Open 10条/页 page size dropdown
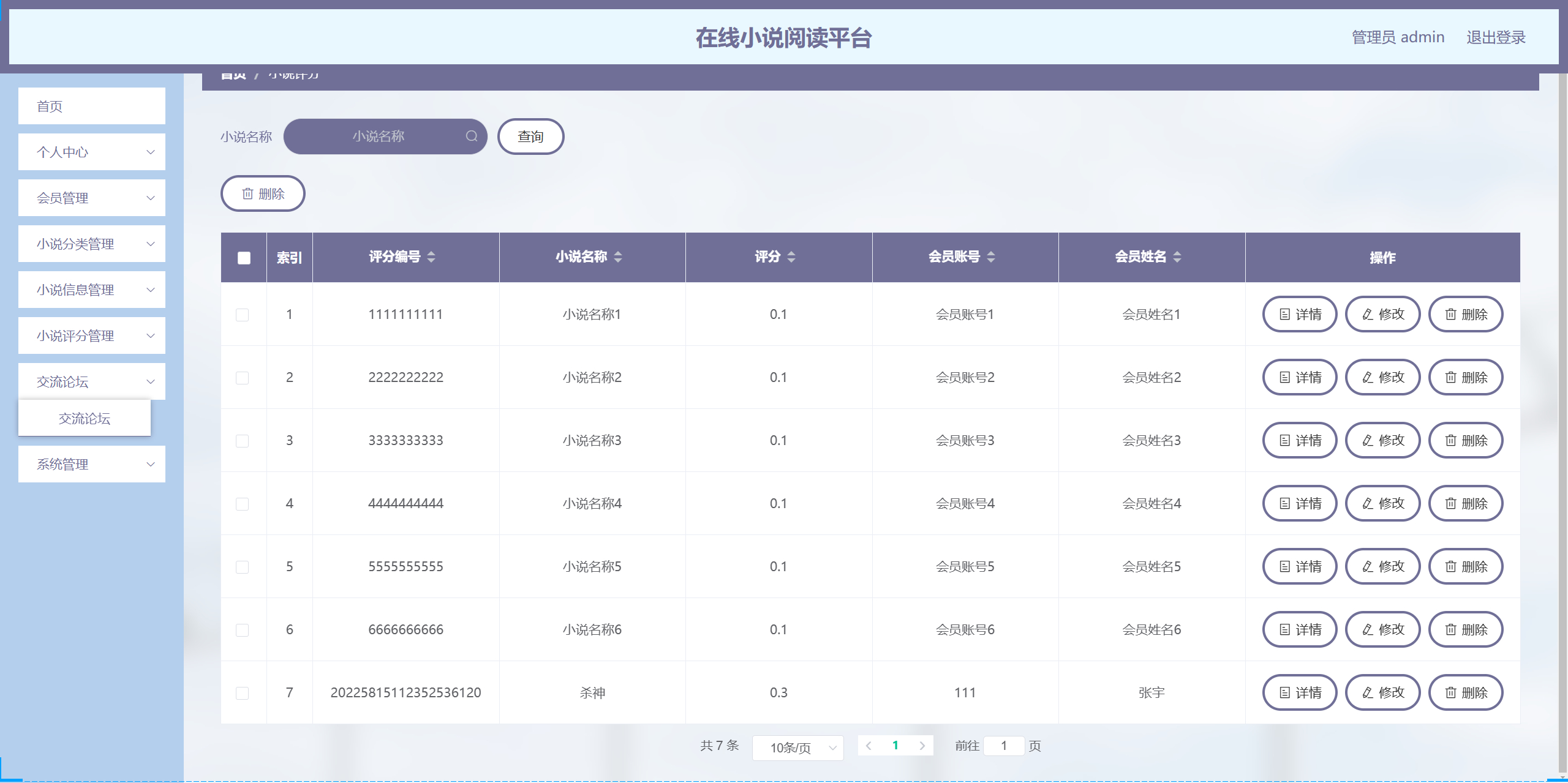The height and width of the screenshot is (783, 1568). click(797, 747)
